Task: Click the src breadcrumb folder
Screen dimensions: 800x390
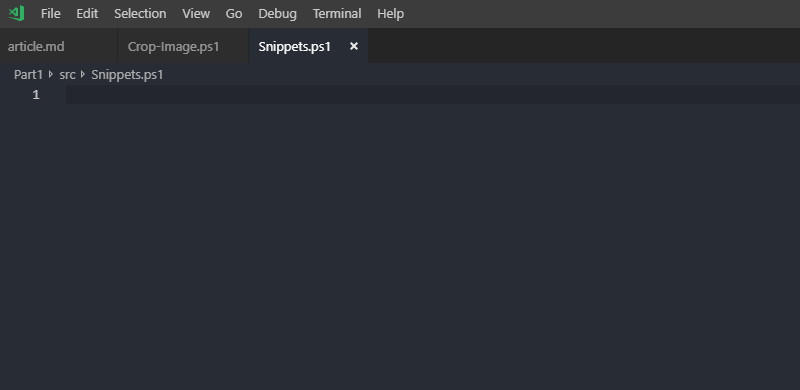Action: [67, 75]
